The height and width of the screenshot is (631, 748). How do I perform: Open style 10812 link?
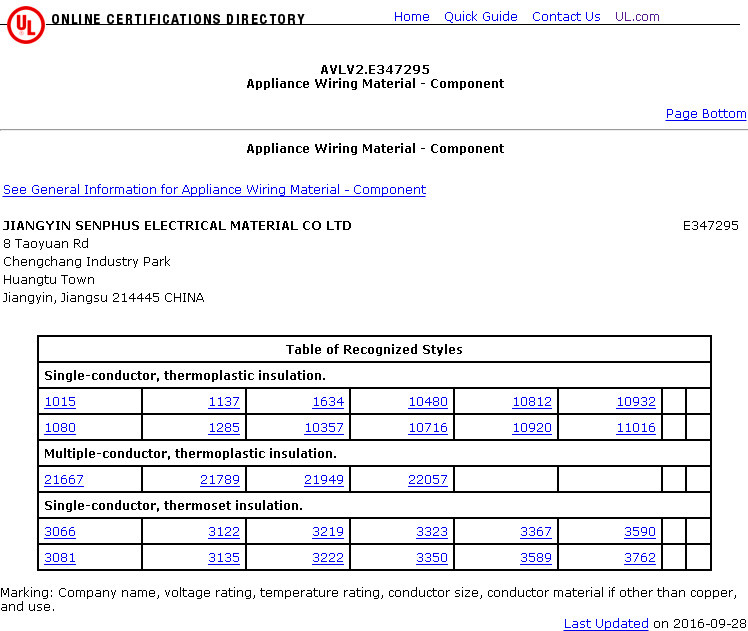pos(532,402)
